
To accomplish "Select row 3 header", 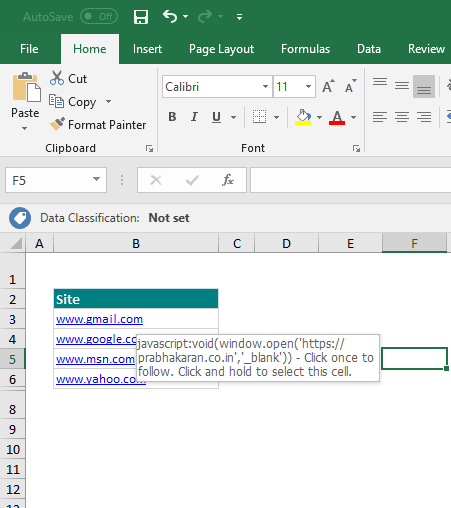I will point(12,319).
